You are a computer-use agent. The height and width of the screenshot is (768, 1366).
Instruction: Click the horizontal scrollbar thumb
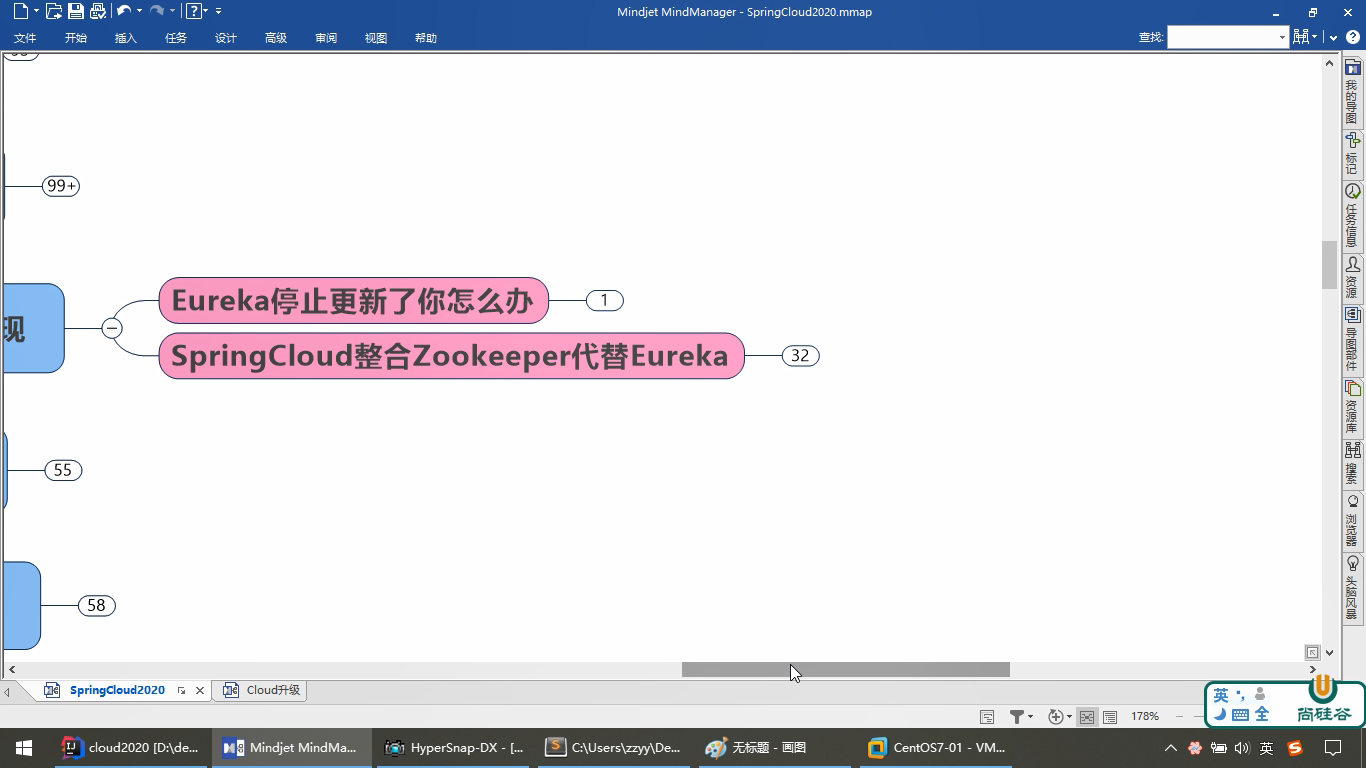[x=846, y=669]
